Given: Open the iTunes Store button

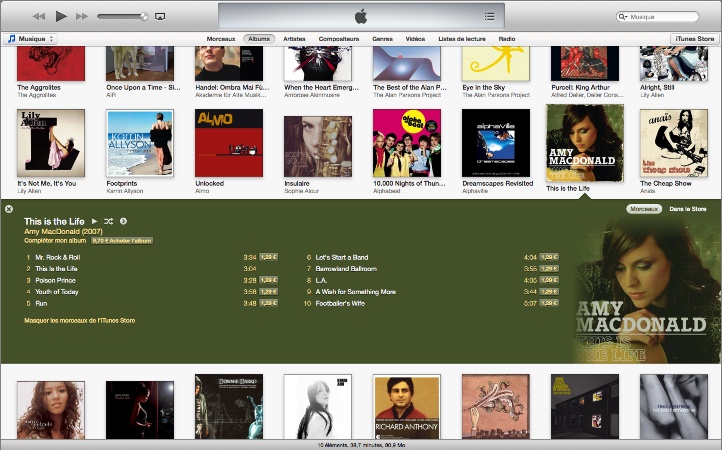Looking at the screenshot, I should coord(694,39).
